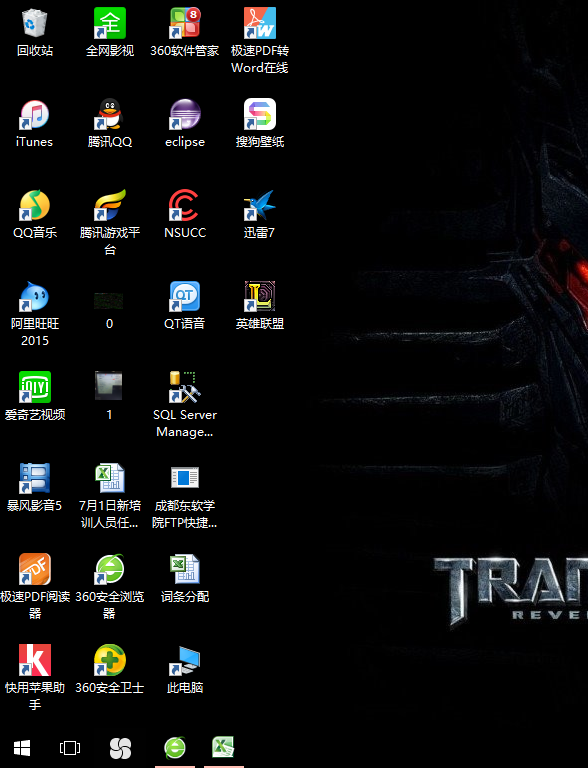Open 腾讯游戏平台 shortcut
This screenshot has width=588, height=768.
(x=110, y=205)
